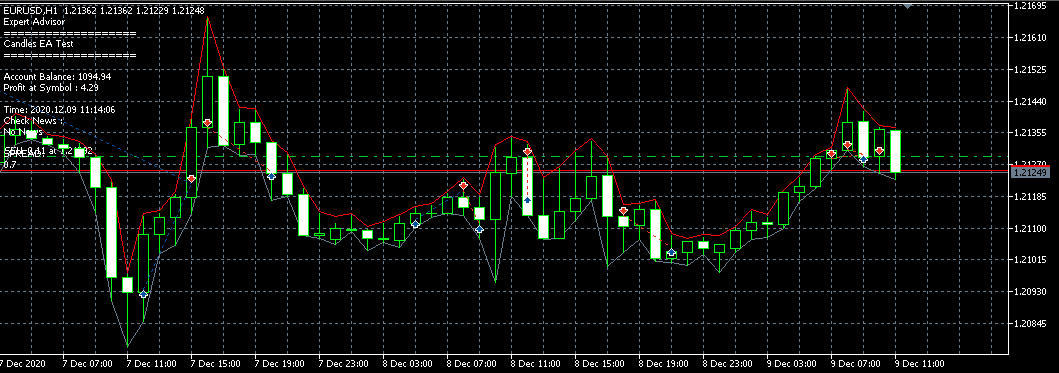Select the 'Expert Advisor' label on chart
Image resolution: width=1059 pixels, height=373 pixels.
(34, 22)
